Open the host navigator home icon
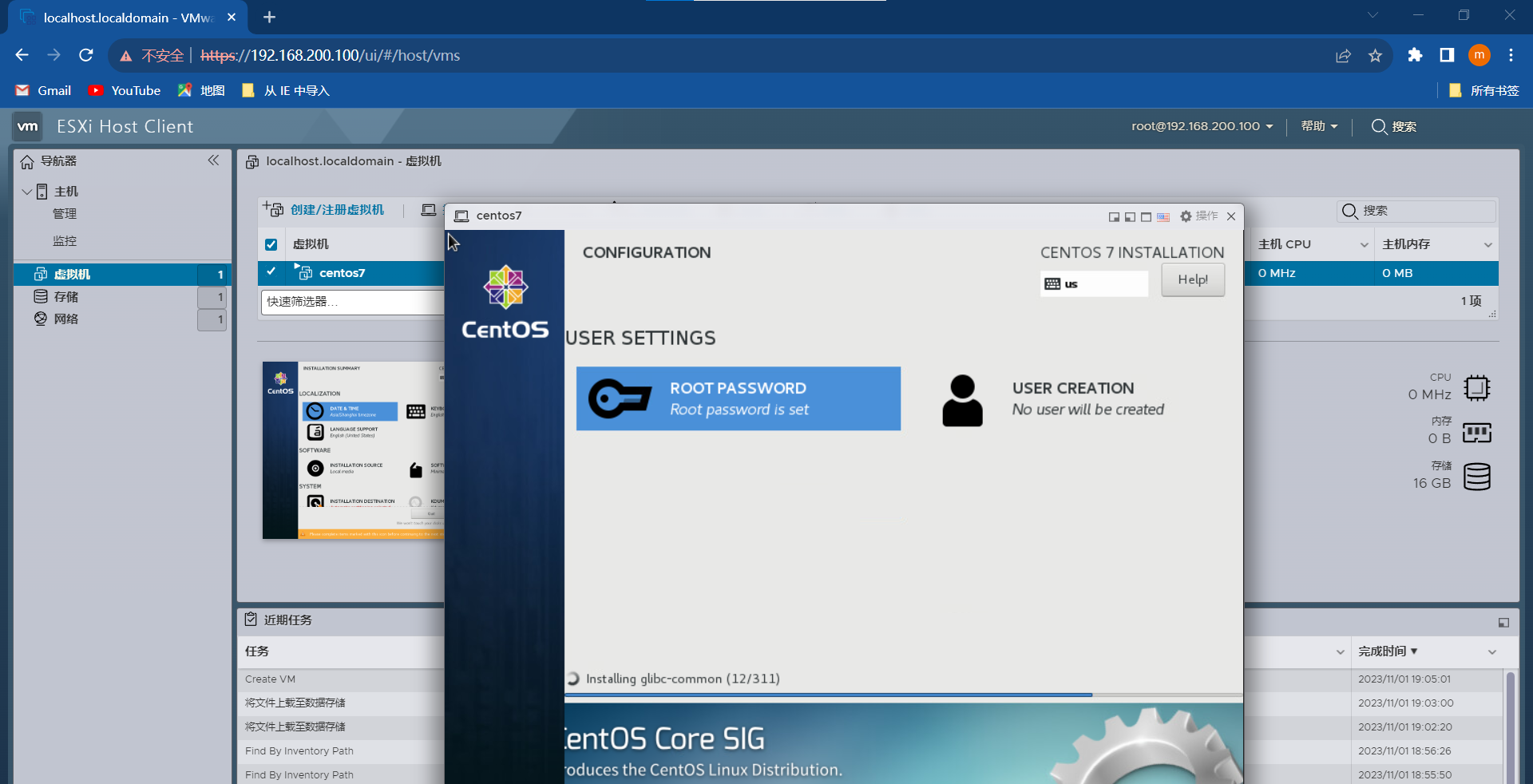Screen dimensions: 1533x784 (27, 161)
